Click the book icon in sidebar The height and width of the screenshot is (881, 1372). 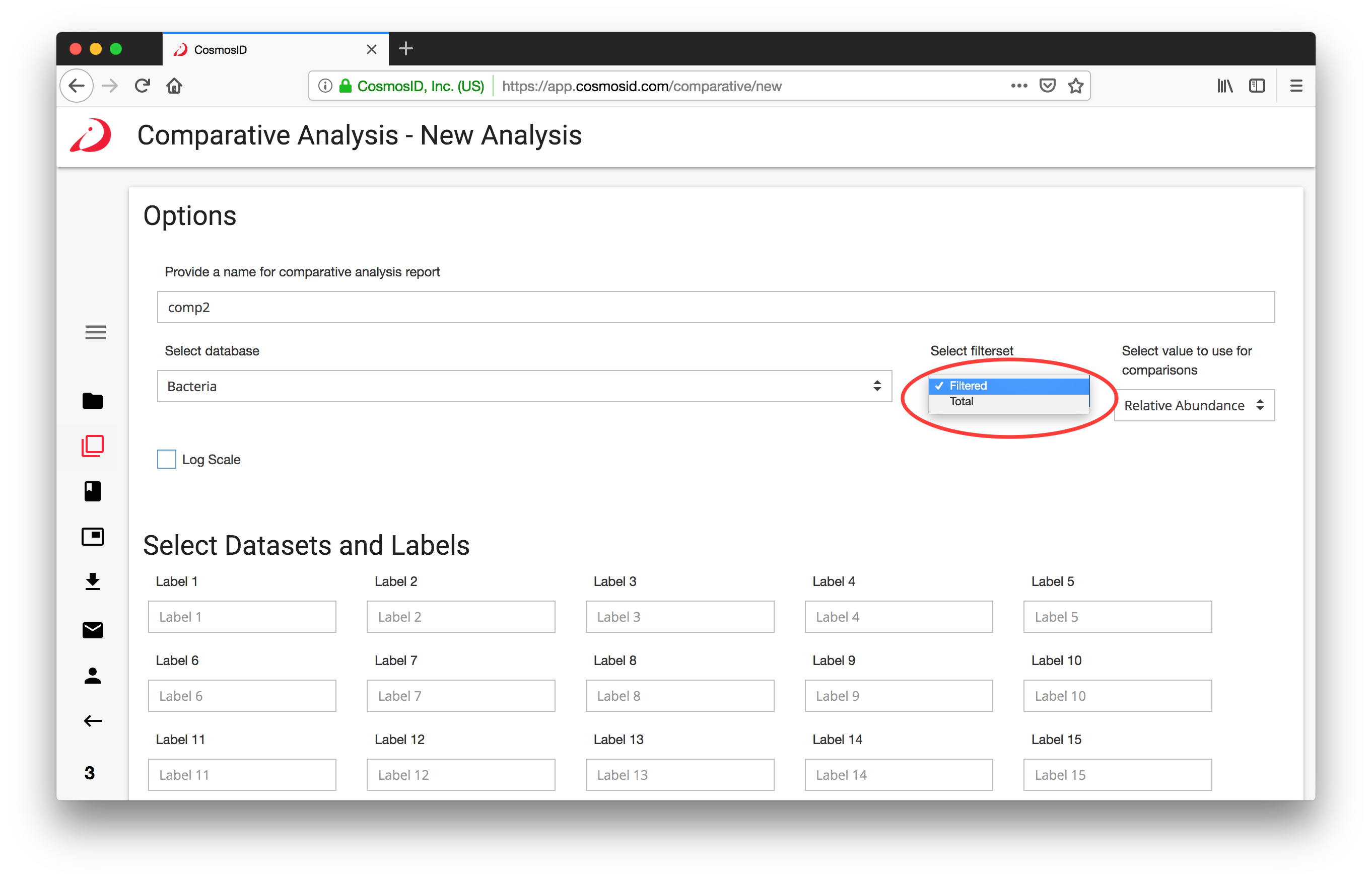(92, 491)
